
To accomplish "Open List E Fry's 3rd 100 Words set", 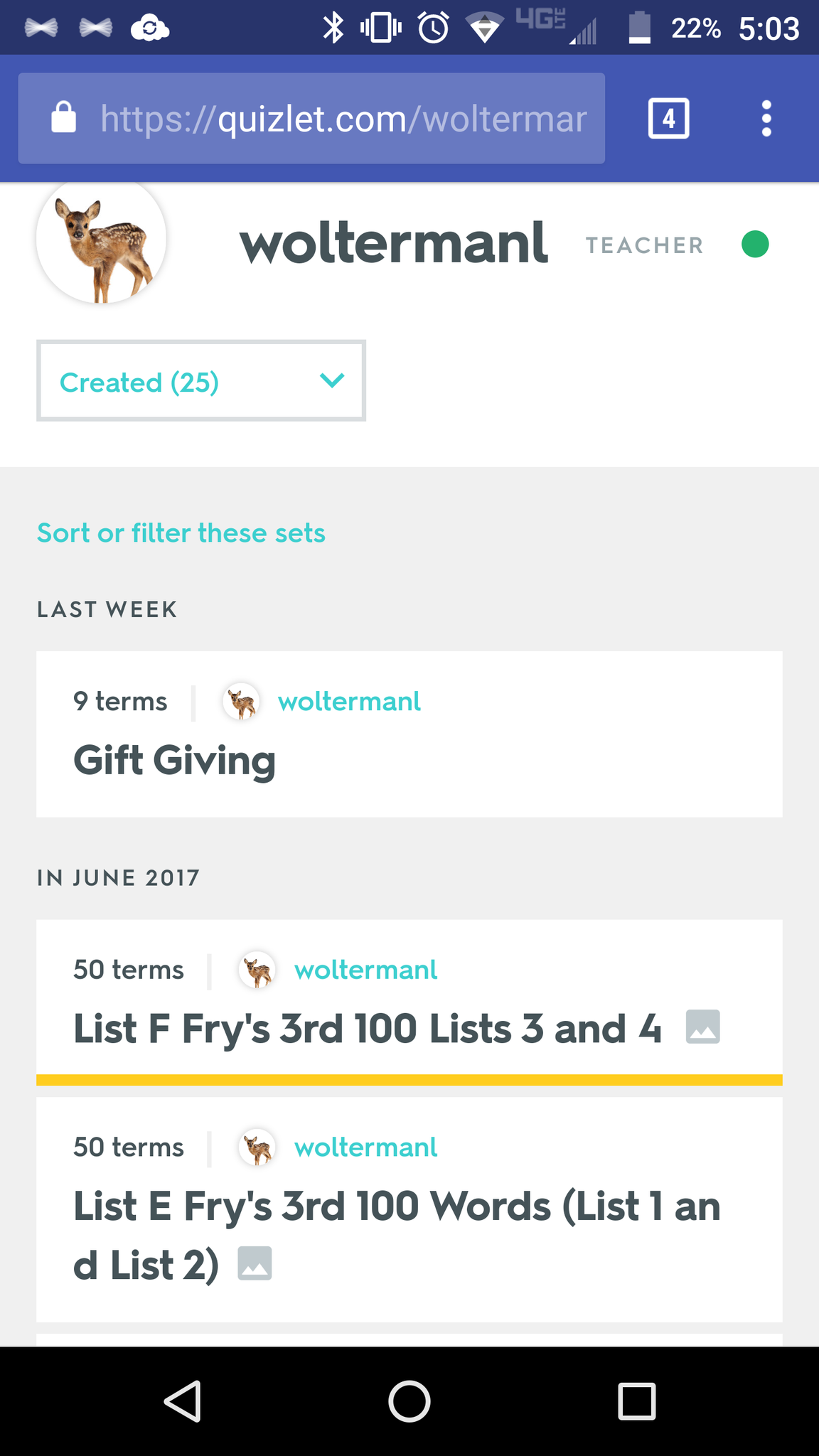I will click(x=397, y=1207).
